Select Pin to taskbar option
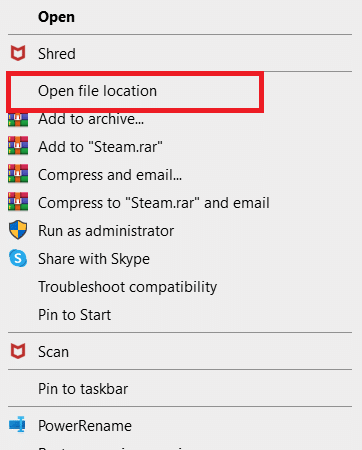This screenshot has height=450, width=362. click(x=83, y=389)
